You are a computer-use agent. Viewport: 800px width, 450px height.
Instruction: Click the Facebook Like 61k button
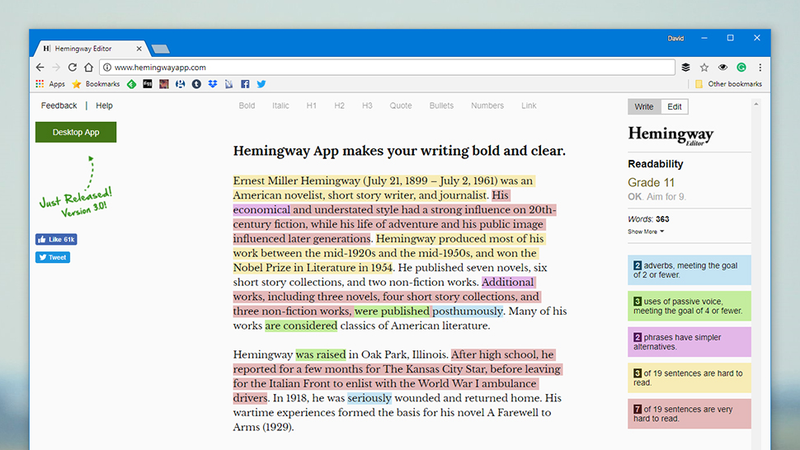pyautogui.click(x=56, y=239)
